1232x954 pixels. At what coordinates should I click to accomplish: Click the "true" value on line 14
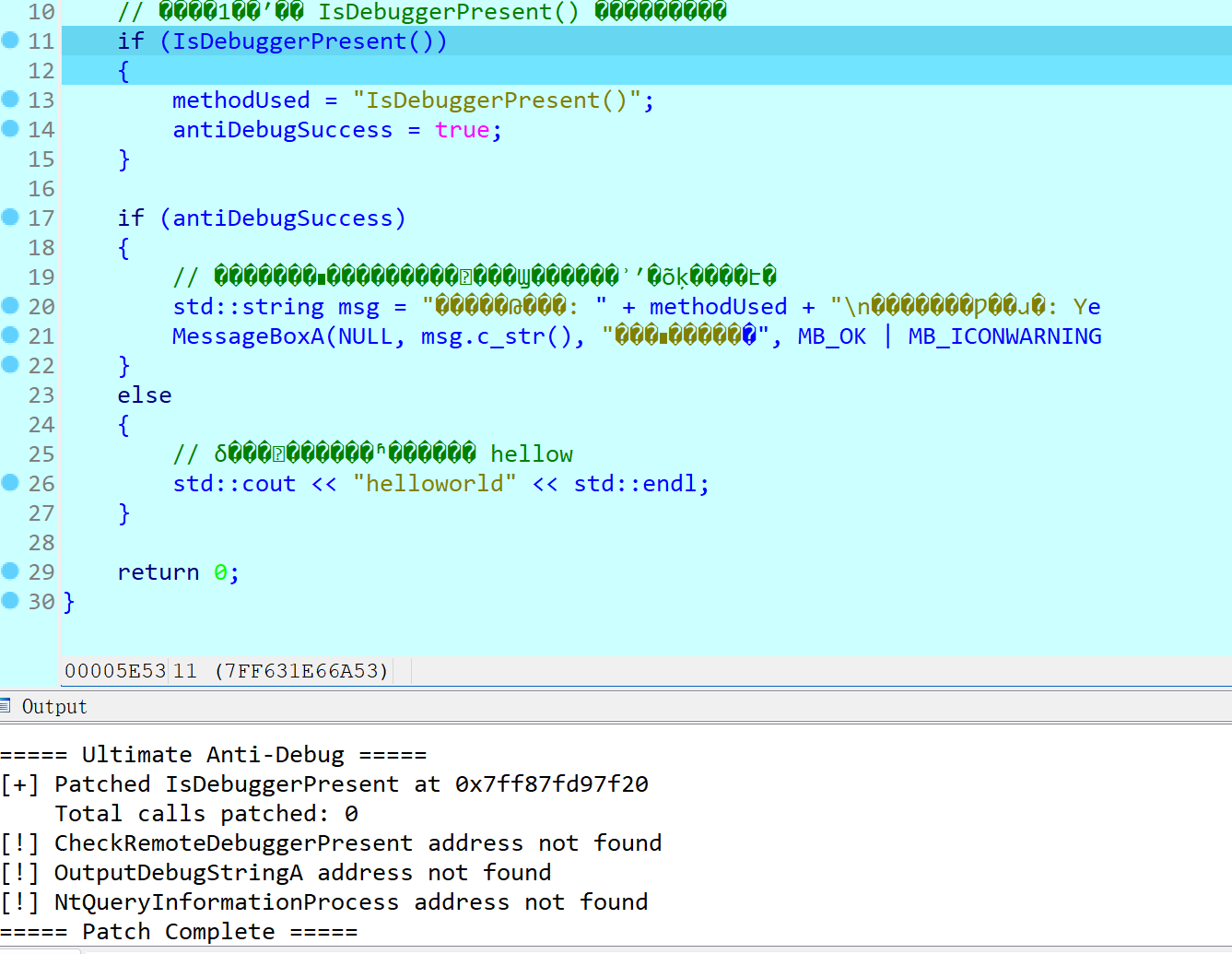click(x=463, y=130)
